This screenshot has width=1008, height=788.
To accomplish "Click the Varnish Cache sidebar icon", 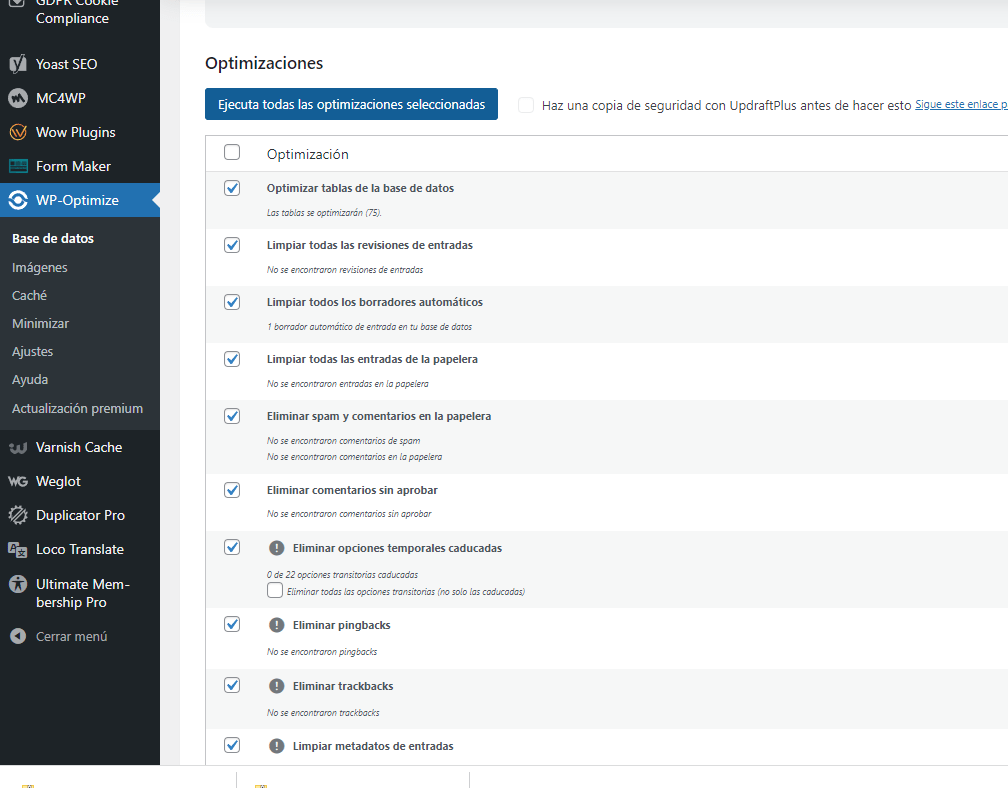I will coord(18,447).
